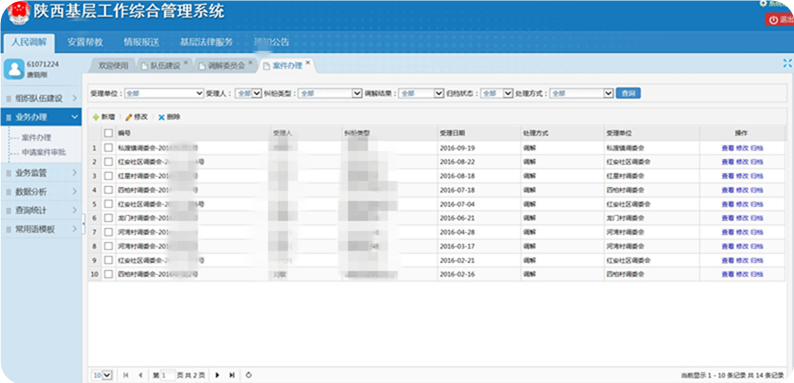Screen dimensions: 794x383
Task: Go to previous page of records
Action: pyautogui.click(x=140, y=375)
